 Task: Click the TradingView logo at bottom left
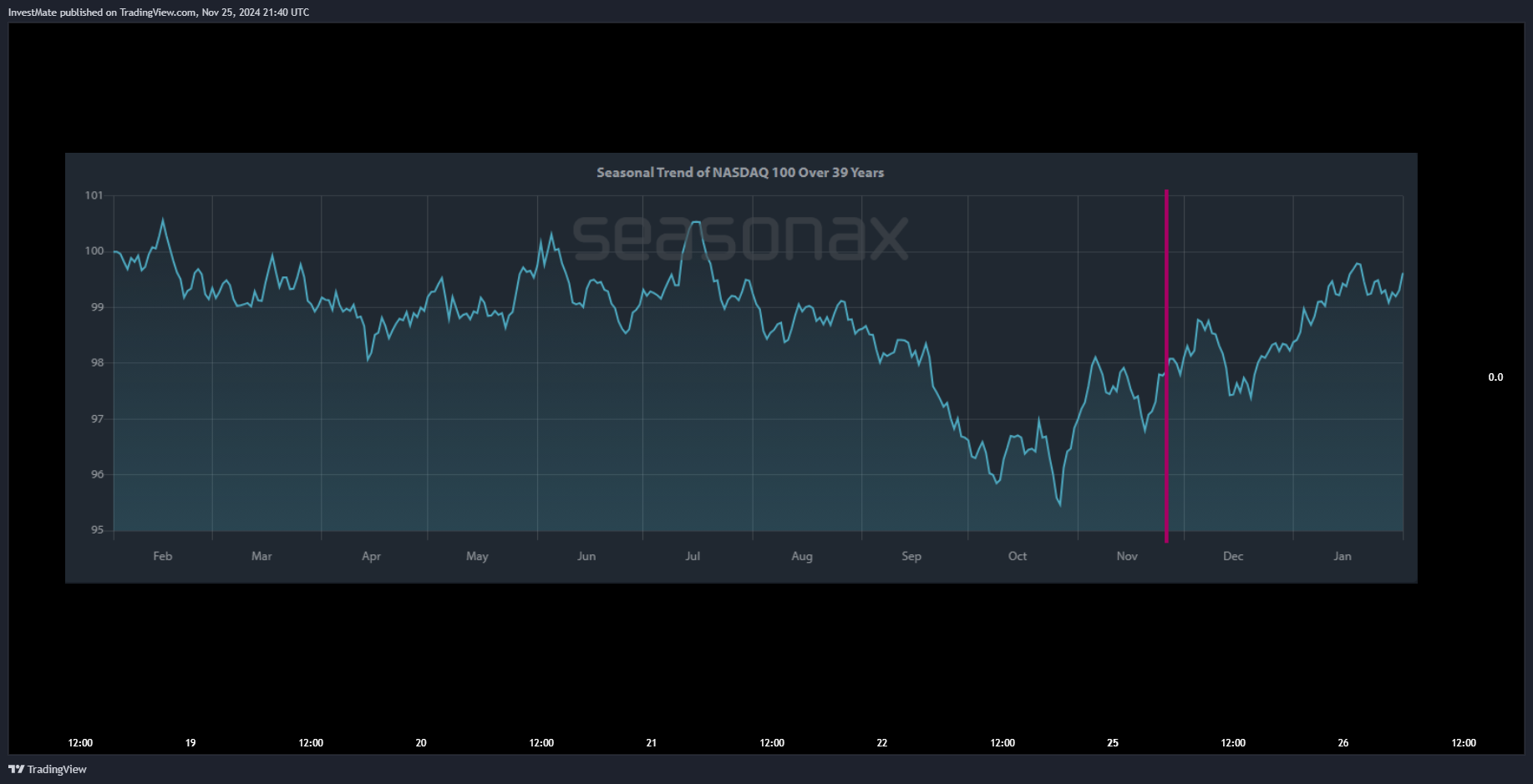[x=48, y=769]
